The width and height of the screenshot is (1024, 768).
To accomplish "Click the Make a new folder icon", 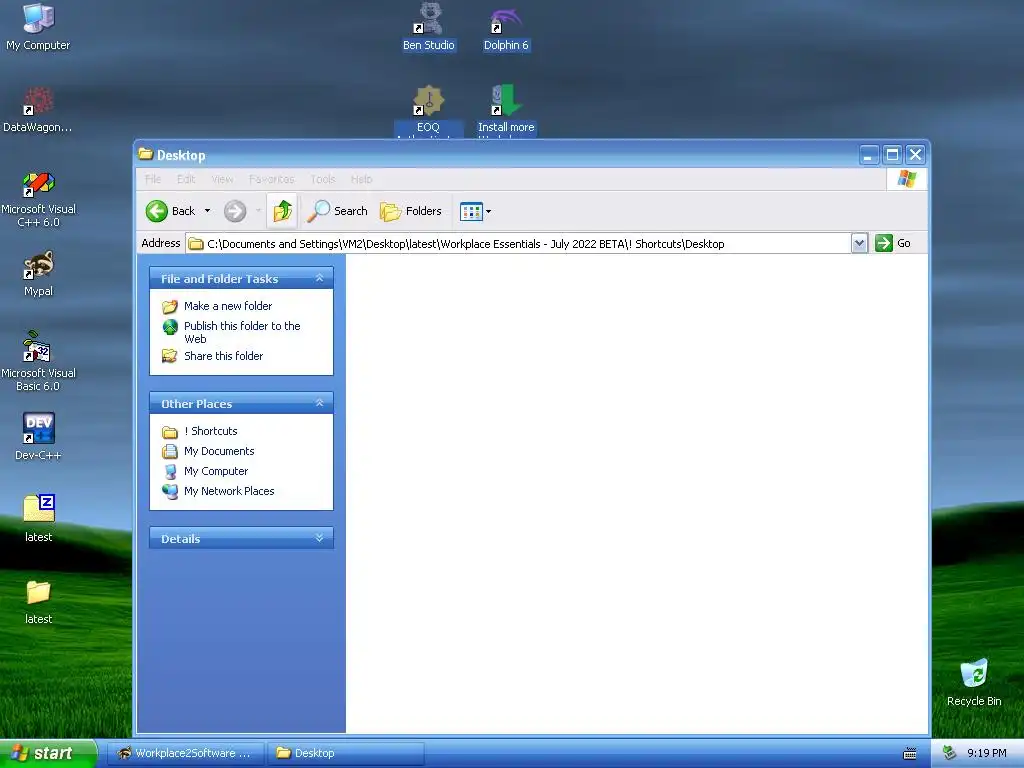I will (170, 306).
